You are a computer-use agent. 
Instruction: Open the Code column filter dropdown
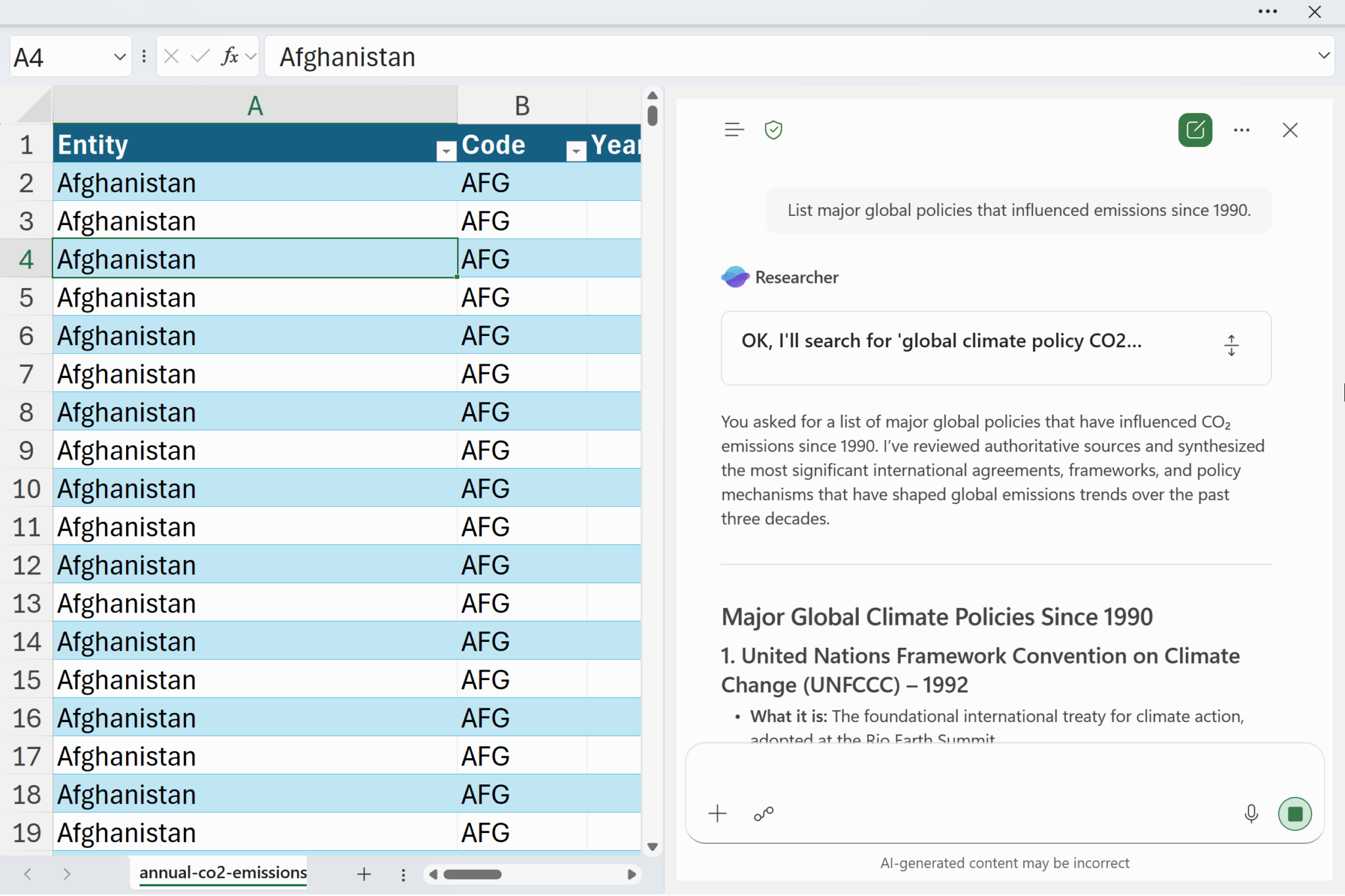(x=576, y=151)
